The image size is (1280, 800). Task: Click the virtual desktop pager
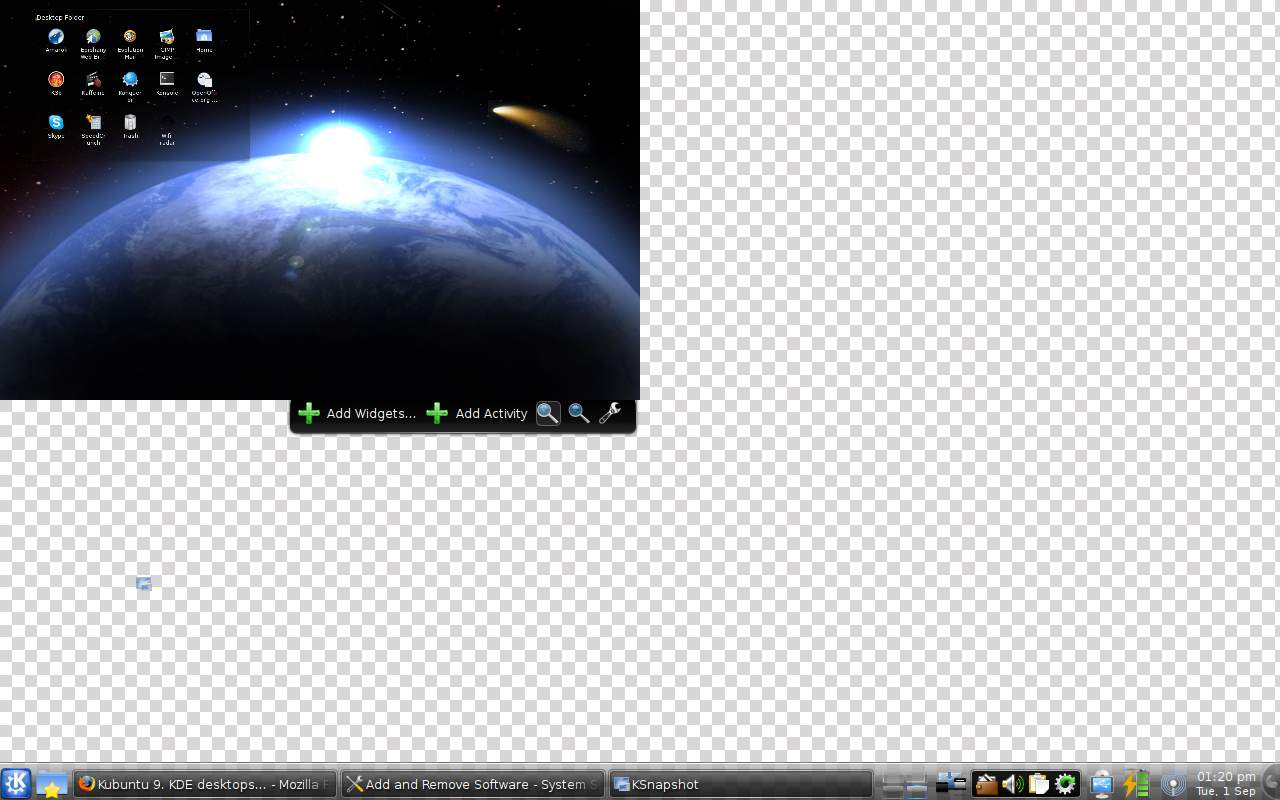click(x=904, y=785)
